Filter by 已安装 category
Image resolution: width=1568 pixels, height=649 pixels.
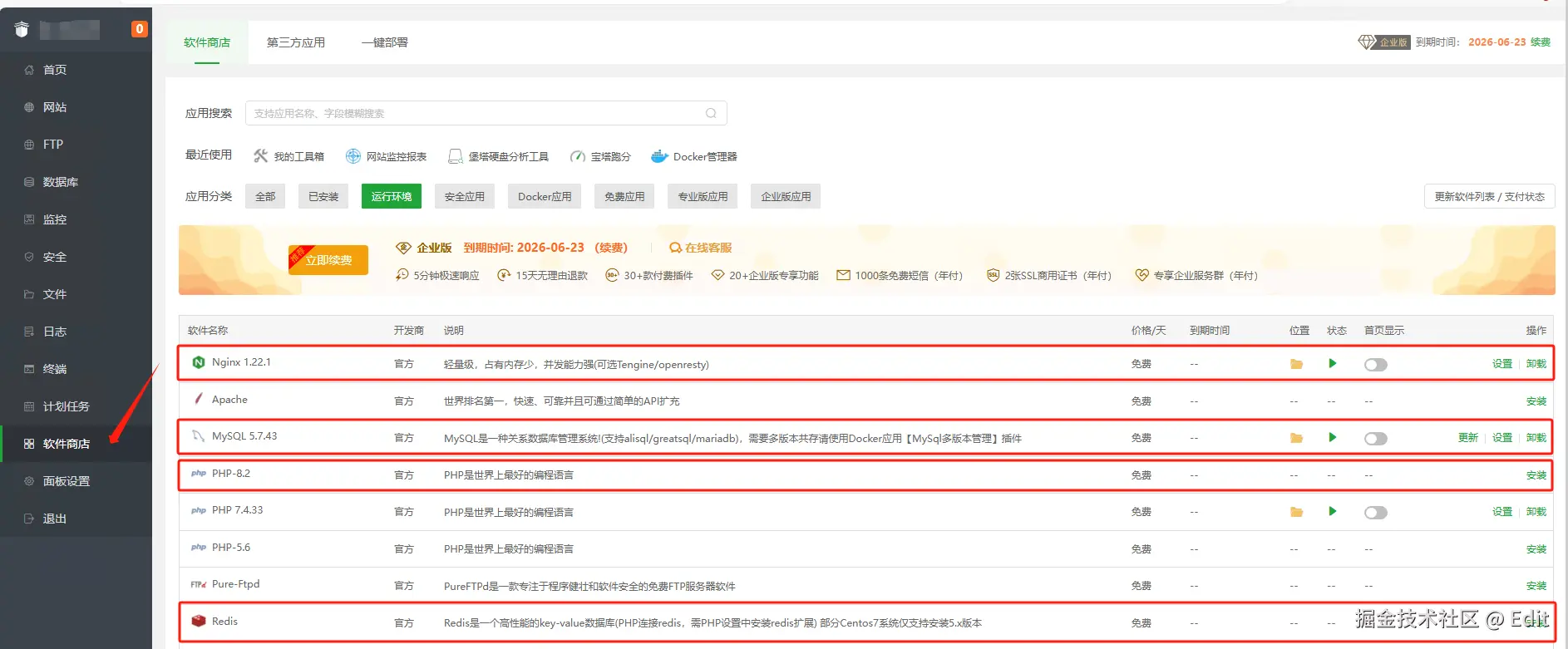pos(323,196)
